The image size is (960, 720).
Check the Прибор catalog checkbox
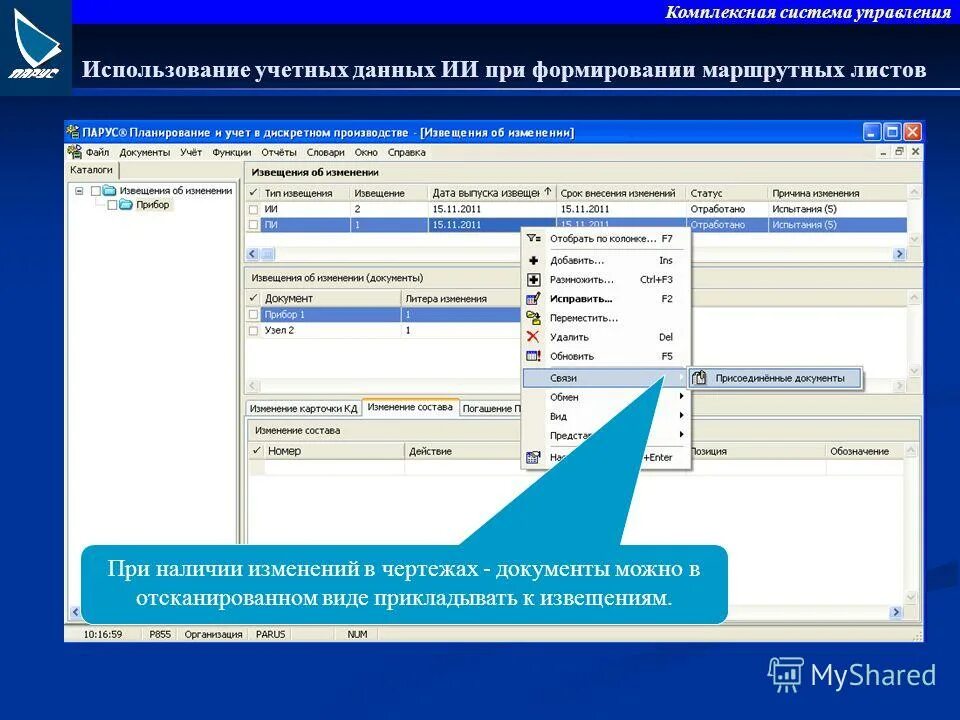[112, 205]
